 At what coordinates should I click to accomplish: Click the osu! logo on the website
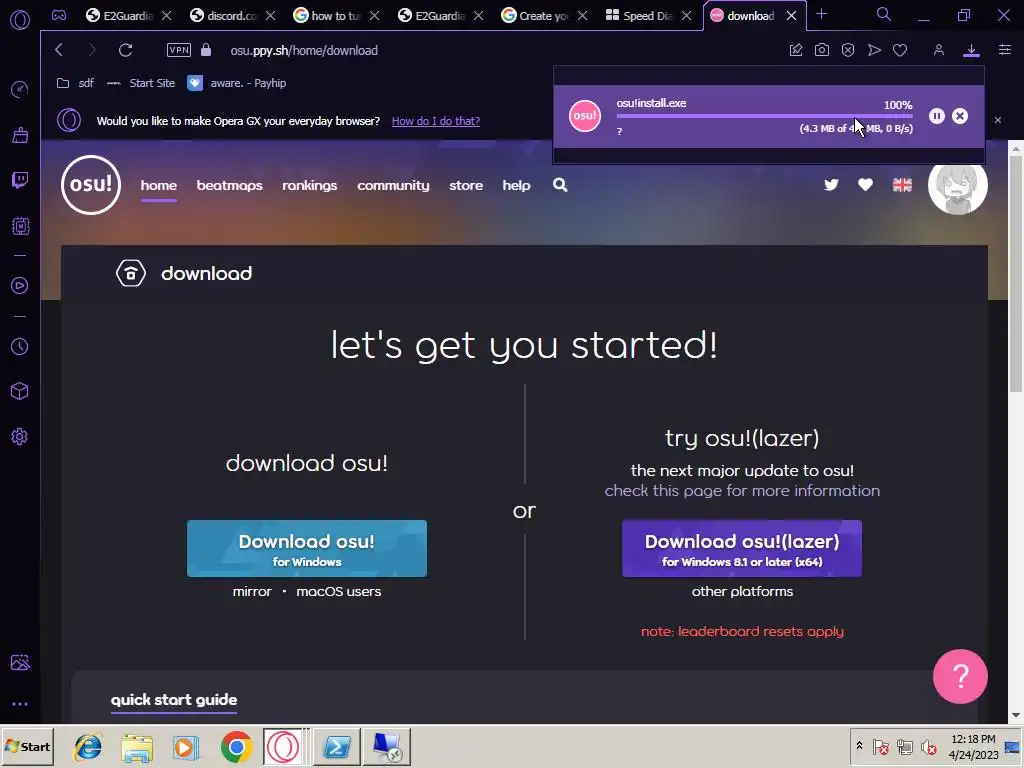(x=91, y=185)
